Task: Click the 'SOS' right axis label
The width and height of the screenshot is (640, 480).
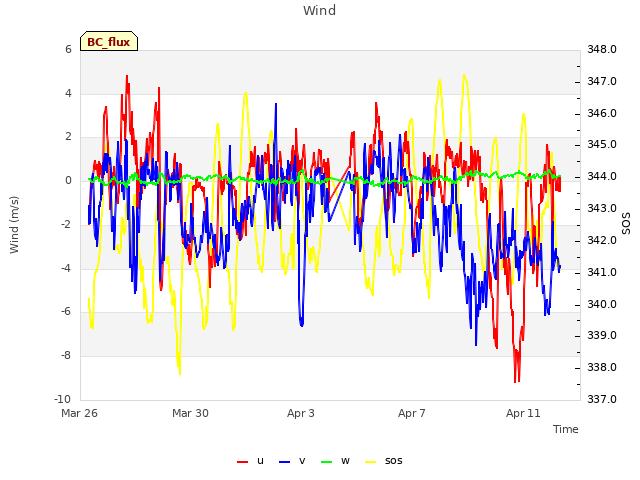Action: pos(626,223)
